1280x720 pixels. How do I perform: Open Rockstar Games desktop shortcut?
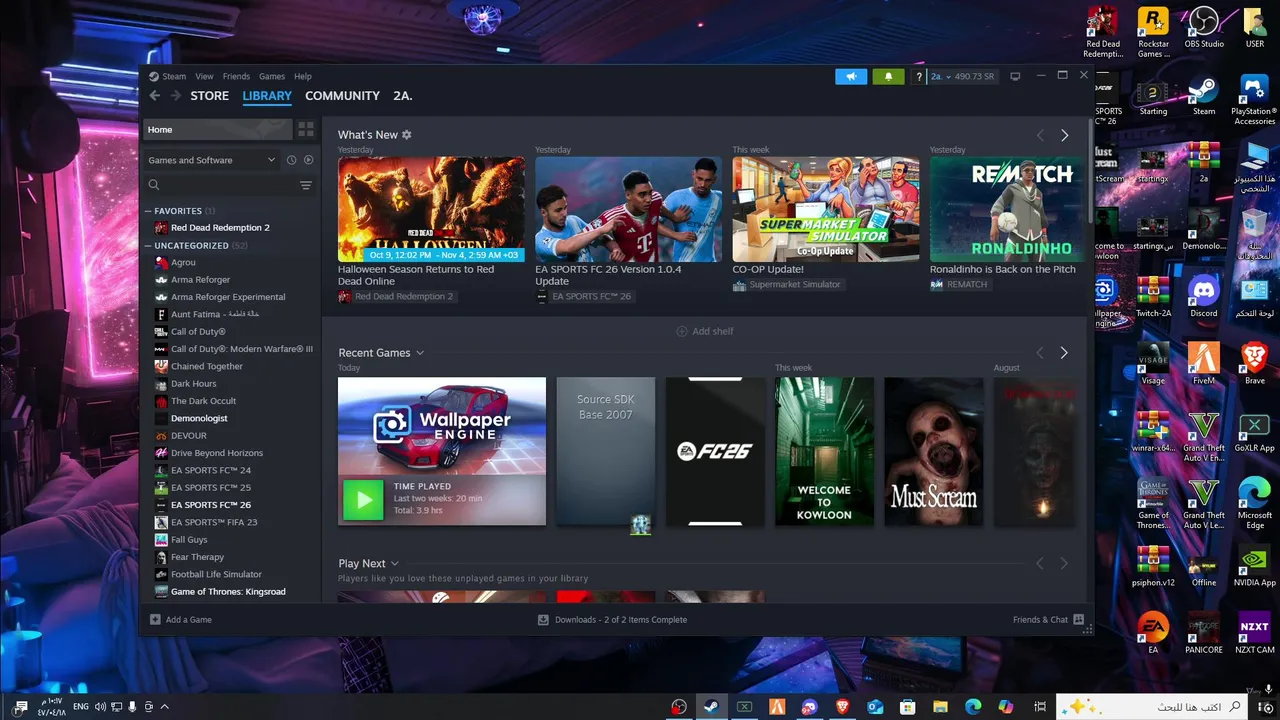point(1153,33)
